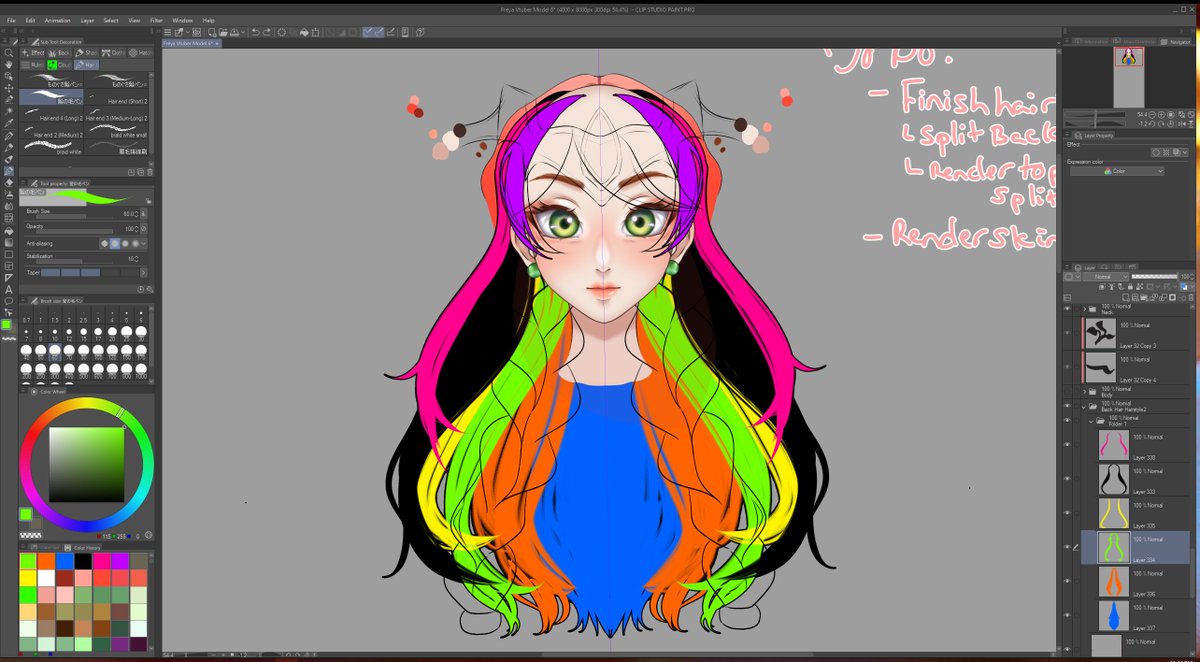Screen dimensions: 1200x662
Task: Select the Eyedropper tool
Action: [9, 122]
